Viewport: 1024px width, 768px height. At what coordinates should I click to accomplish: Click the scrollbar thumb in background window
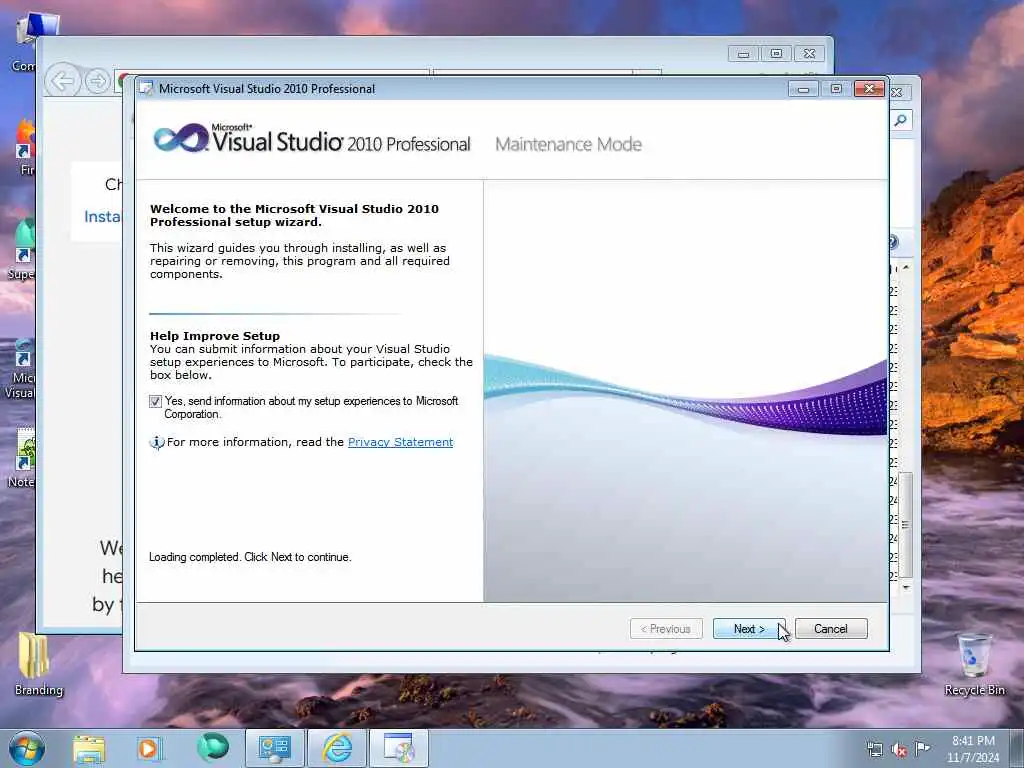[905, 524]
